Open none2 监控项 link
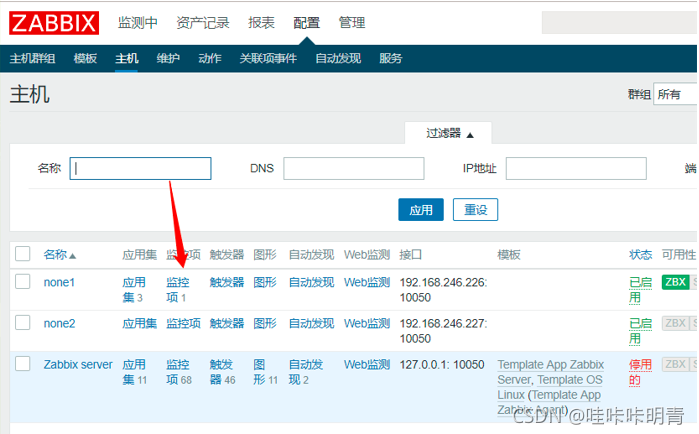Image resolution: width=699 pixels, height=434 pixels. pyautogui.click(x=183, y=323)
